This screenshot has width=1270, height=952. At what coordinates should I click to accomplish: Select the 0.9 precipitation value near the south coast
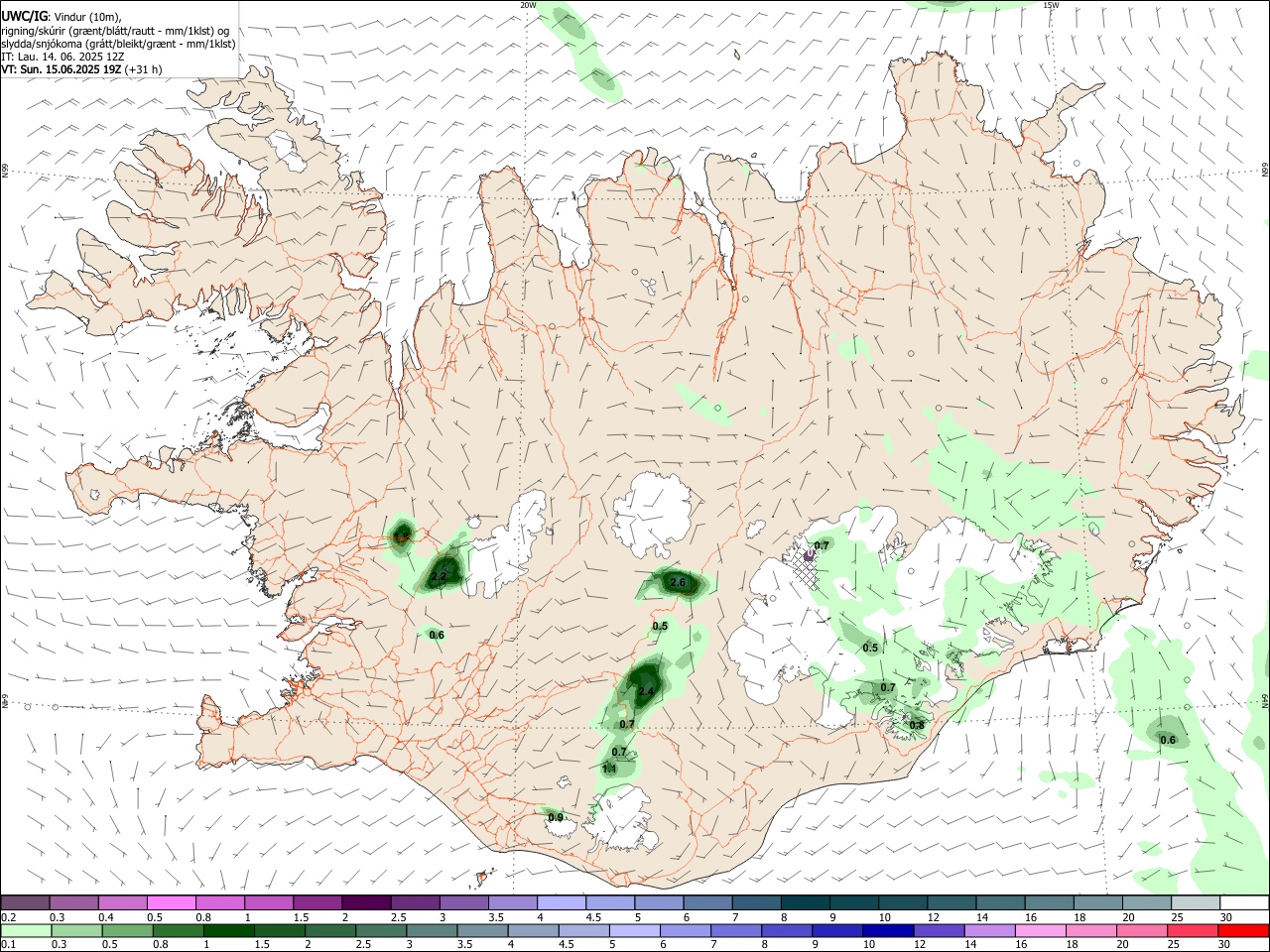(556, 817)
